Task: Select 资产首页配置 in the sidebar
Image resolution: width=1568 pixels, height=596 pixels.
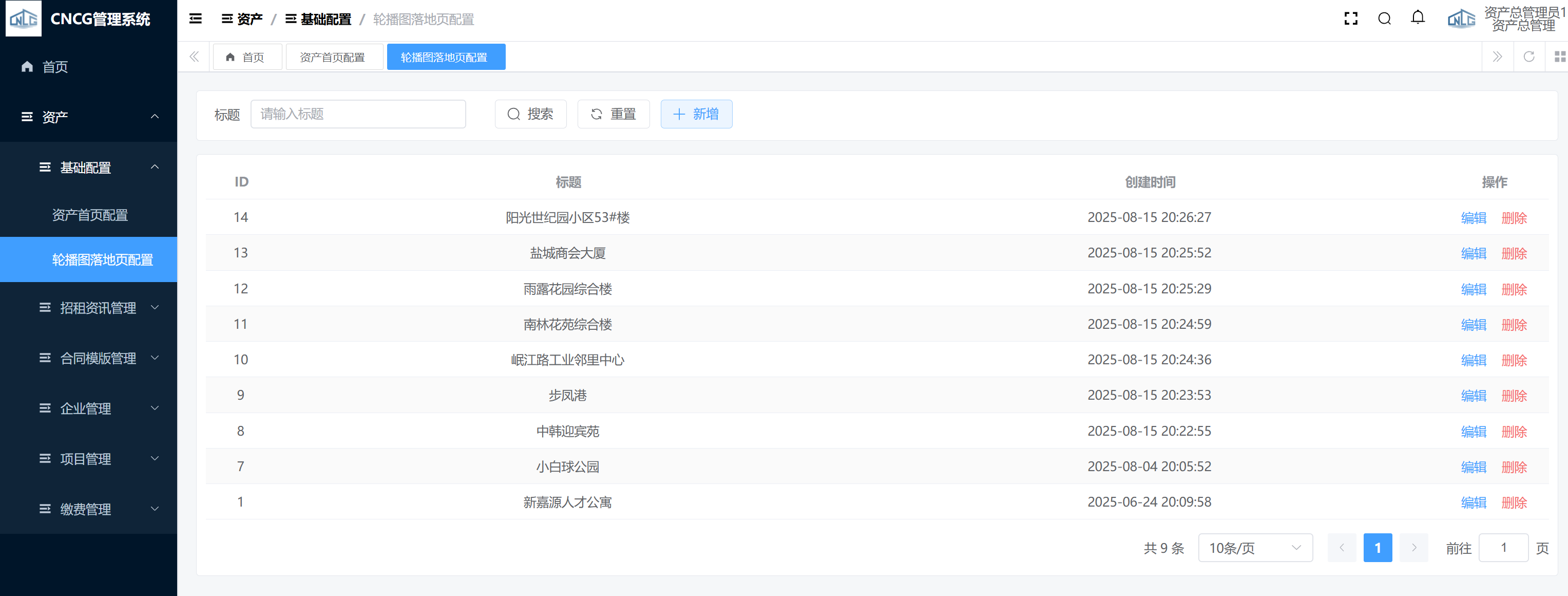Action: [x=90, y=215]
